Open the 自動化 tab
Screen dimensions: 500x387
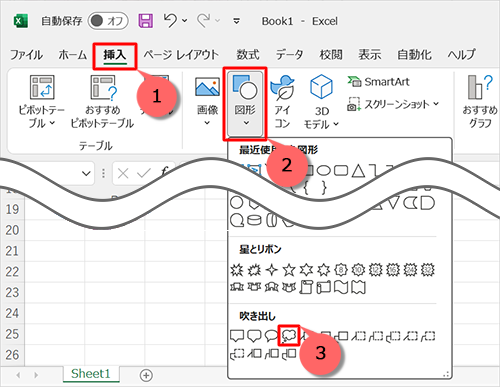(414, 55)
